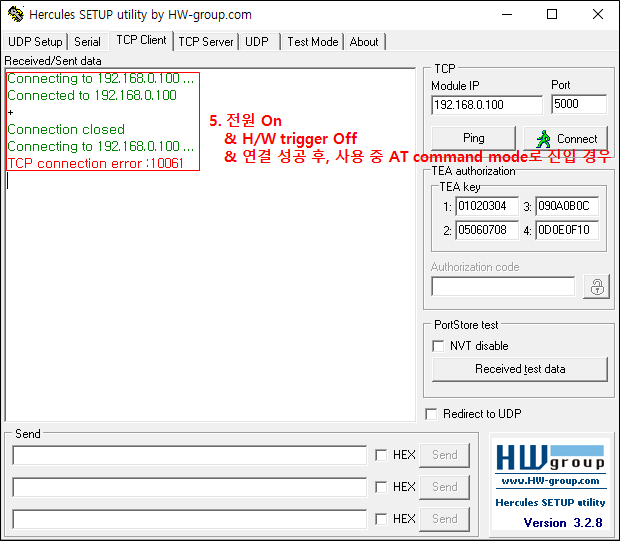Check HEX box for third send row
Image resolution: width=630 pixels, height=541 pixels.
pyautogui.click(x=381, y=519)
